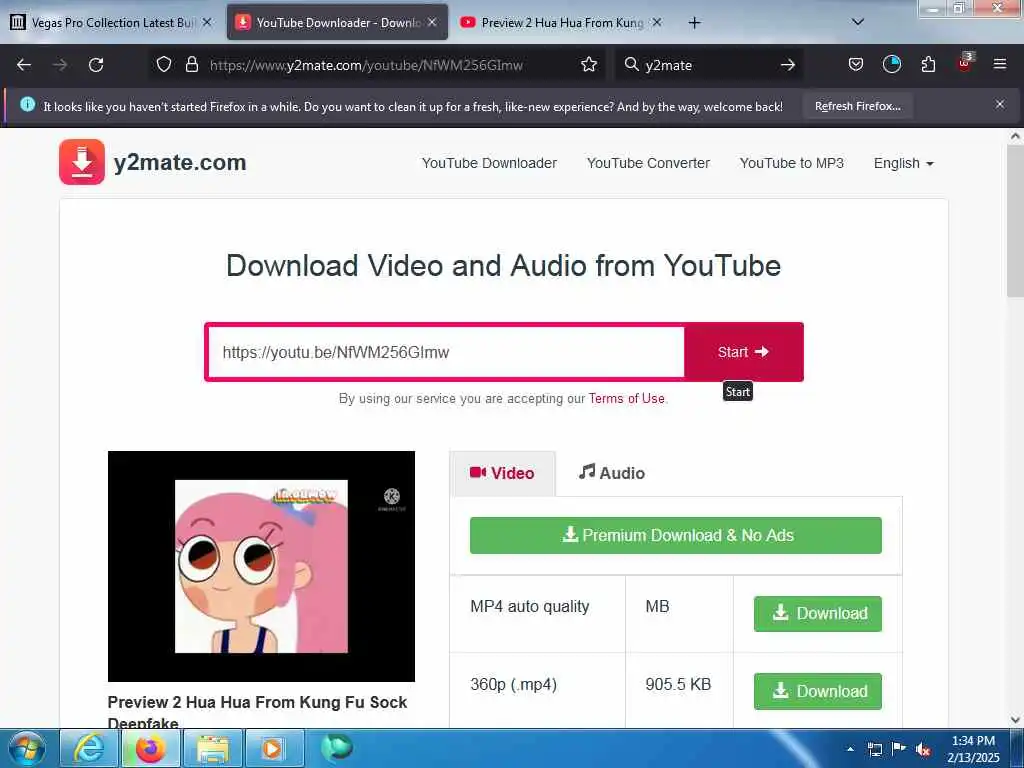Open the Pocket save icon

(856, 65)
